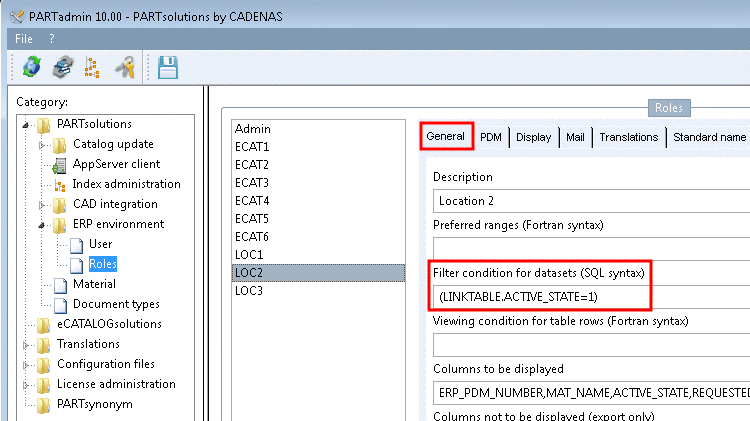Select the Admin role

point(318,129)
